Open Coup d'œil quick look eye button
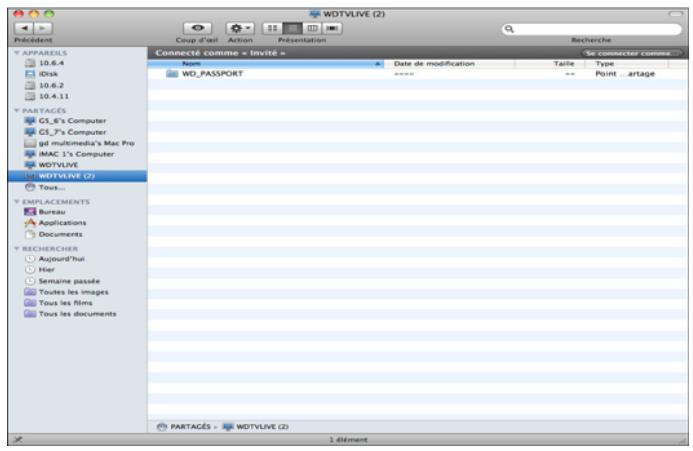Screen dimensions: 693x451 [197, 28]
